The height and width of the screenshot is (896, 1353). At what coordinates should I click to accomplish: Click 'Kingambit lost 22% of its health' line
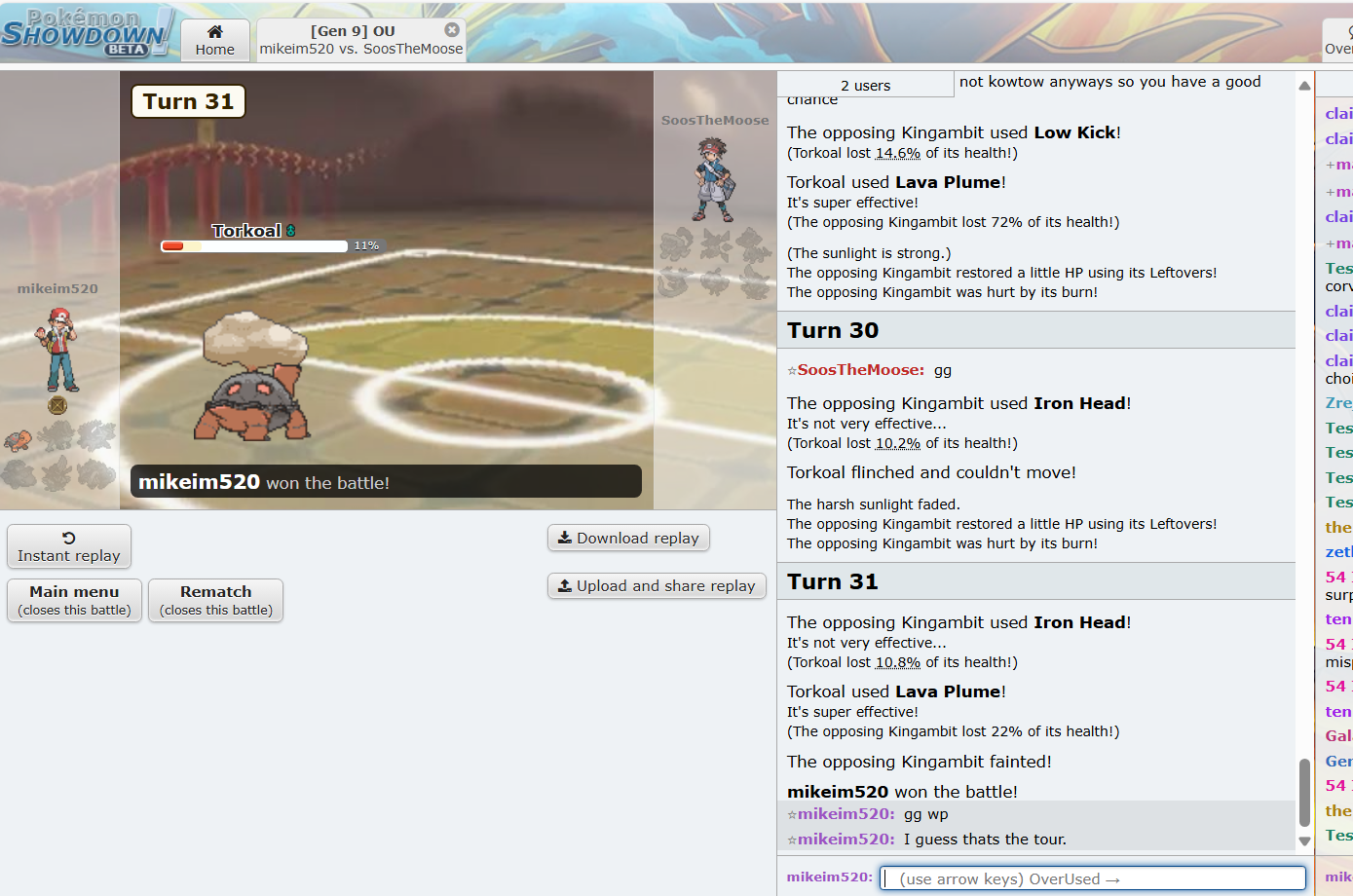(x=953, y=731)
